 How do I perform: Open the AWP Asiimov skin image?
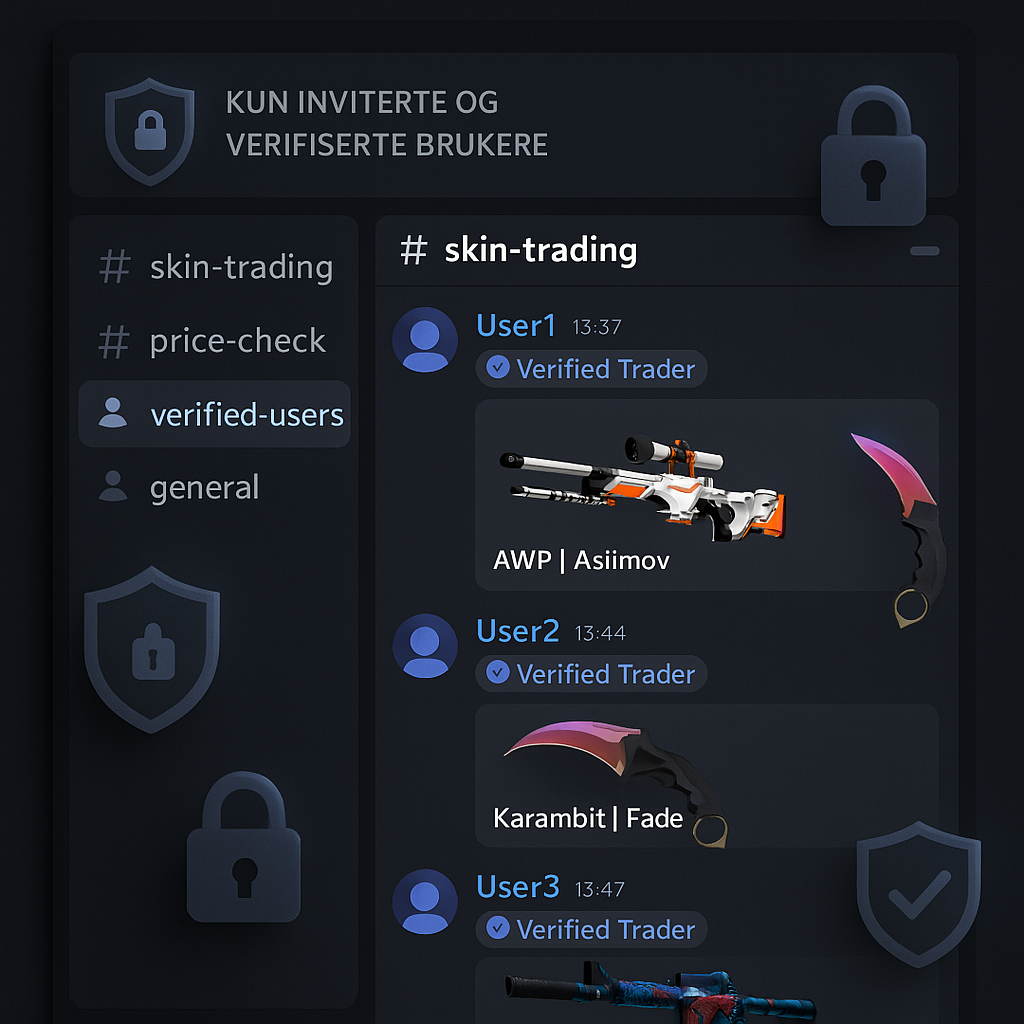pyautogui.click(x=643, y=488)
